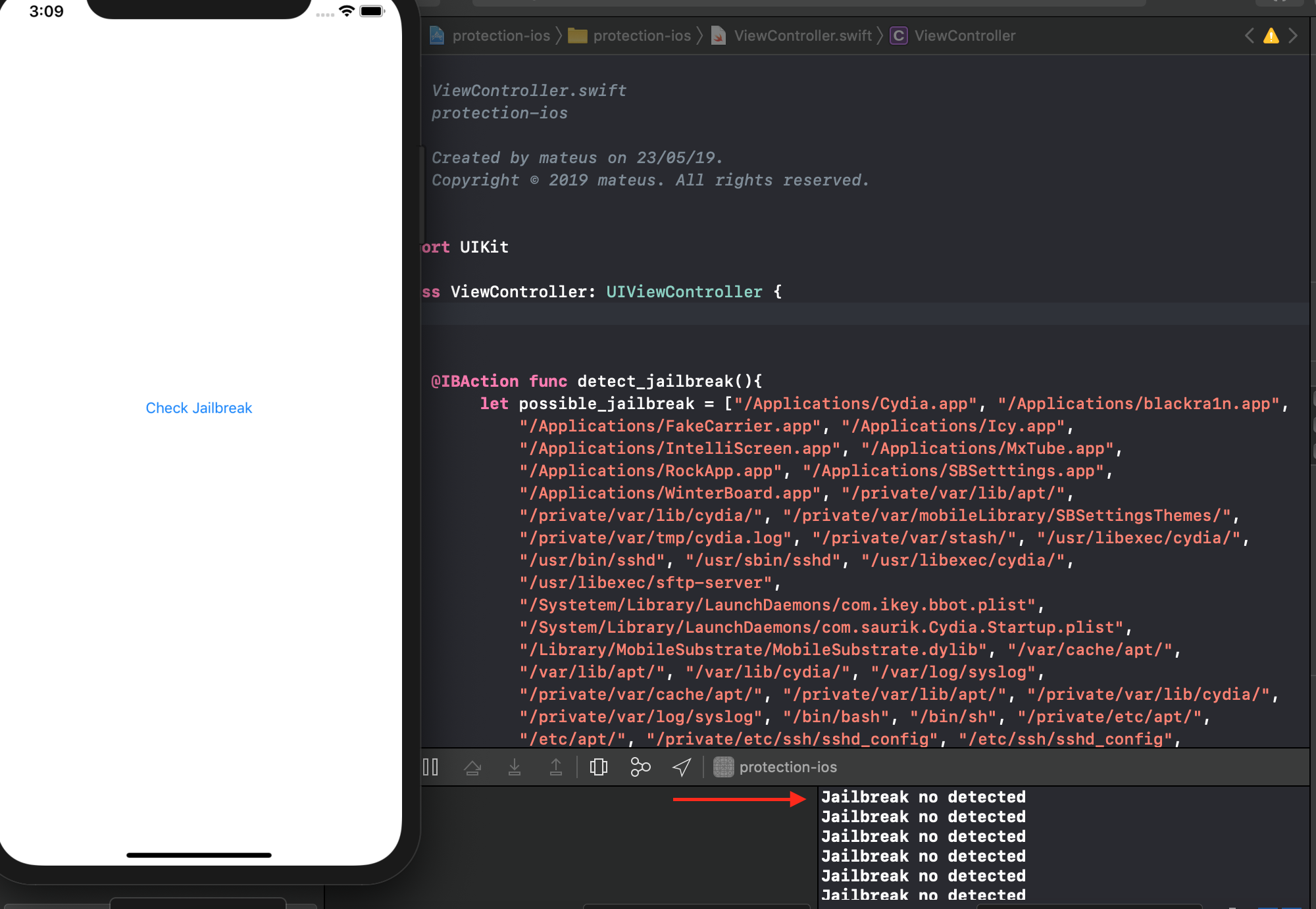Click the Step Out debug icon

point(556,767)
